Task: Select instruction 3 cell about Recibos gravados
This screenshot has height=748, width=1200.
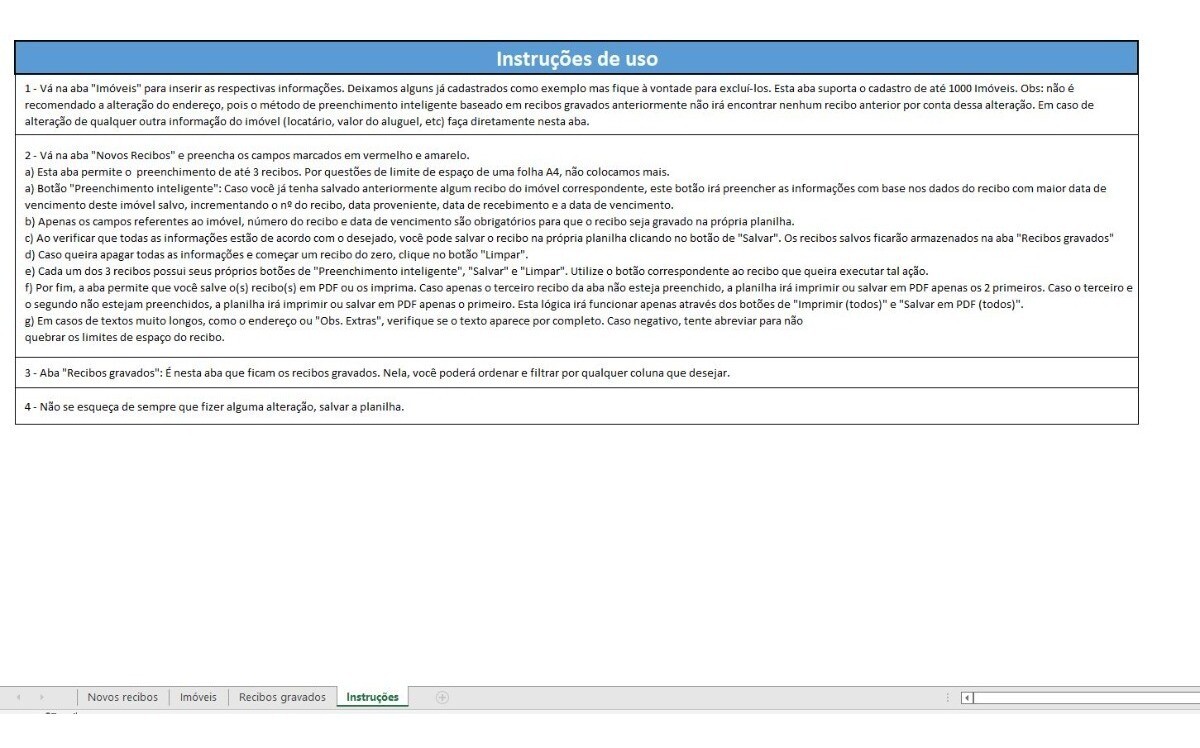Action: 577,373
